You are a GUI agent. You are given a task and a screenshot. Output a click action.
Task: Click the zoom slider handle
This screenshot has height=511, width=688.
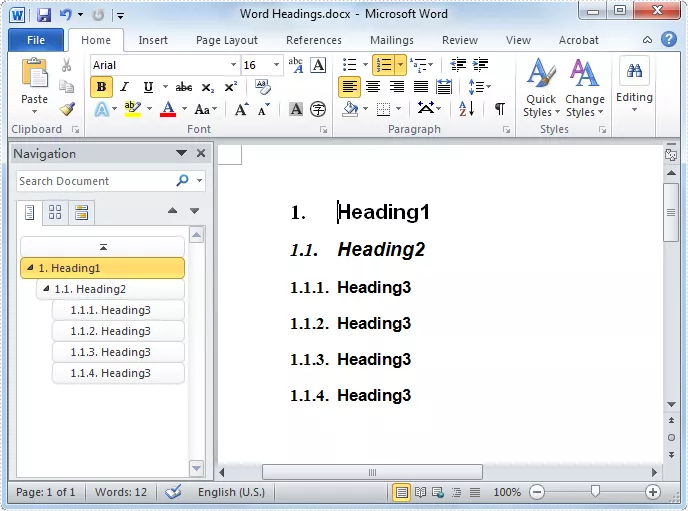pos(595,492)
